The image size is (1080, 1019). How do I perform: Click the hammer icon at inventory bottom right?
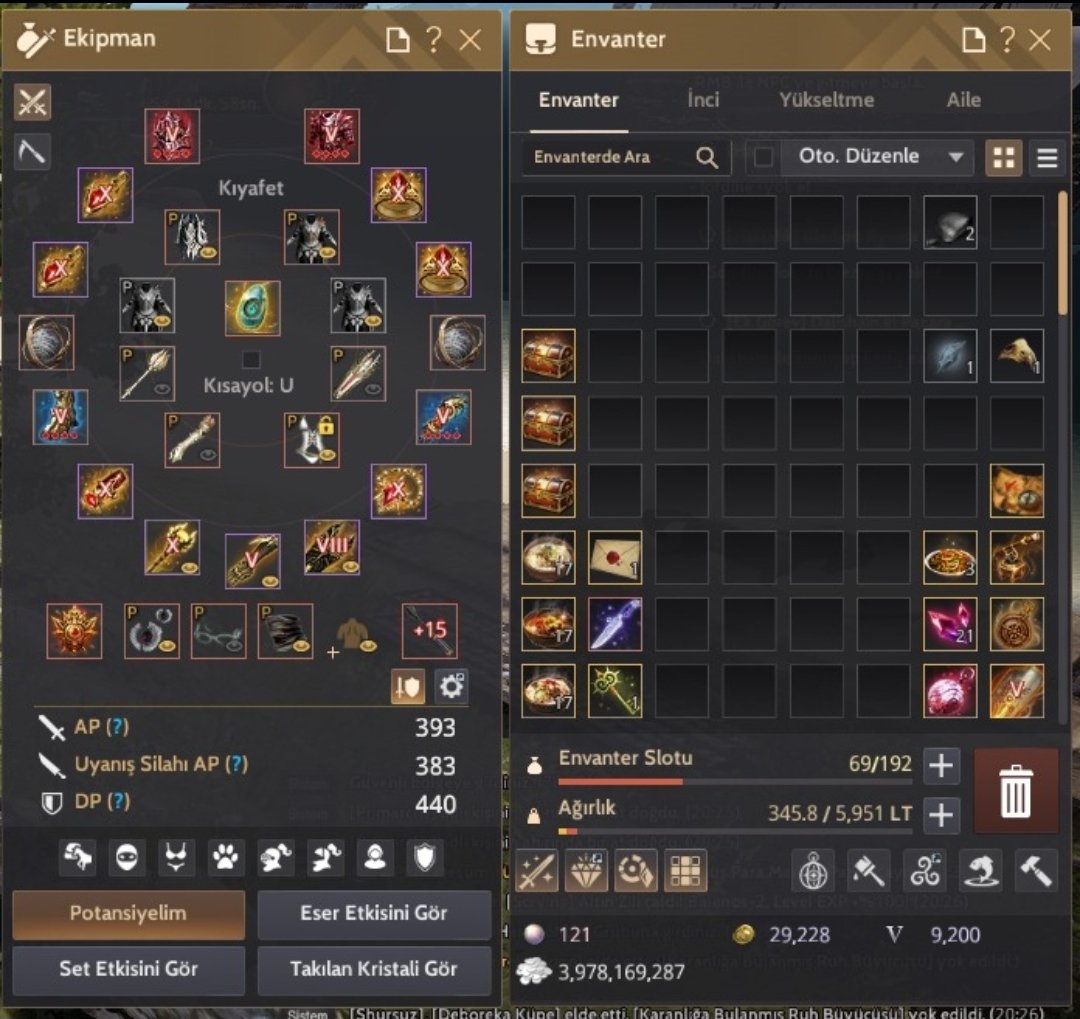click(1036, 870)
